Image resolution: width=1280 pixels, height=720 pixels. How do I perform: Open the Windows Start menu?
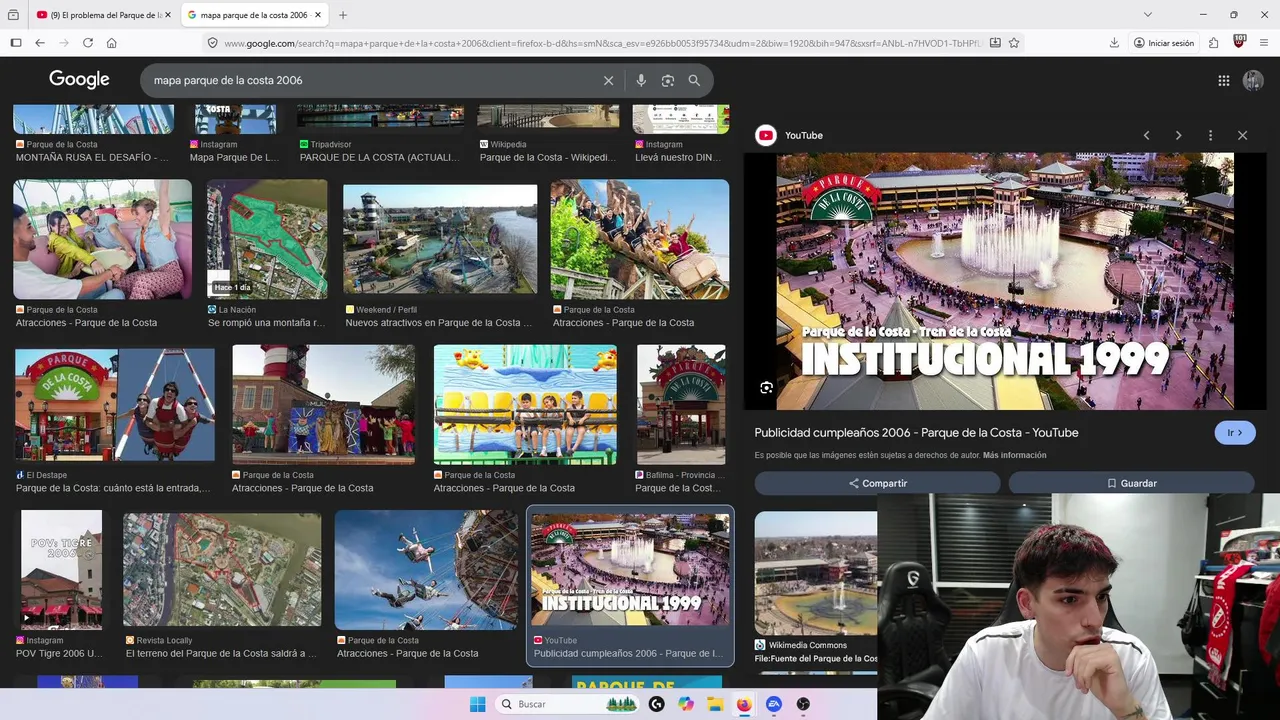click(477, 704)
